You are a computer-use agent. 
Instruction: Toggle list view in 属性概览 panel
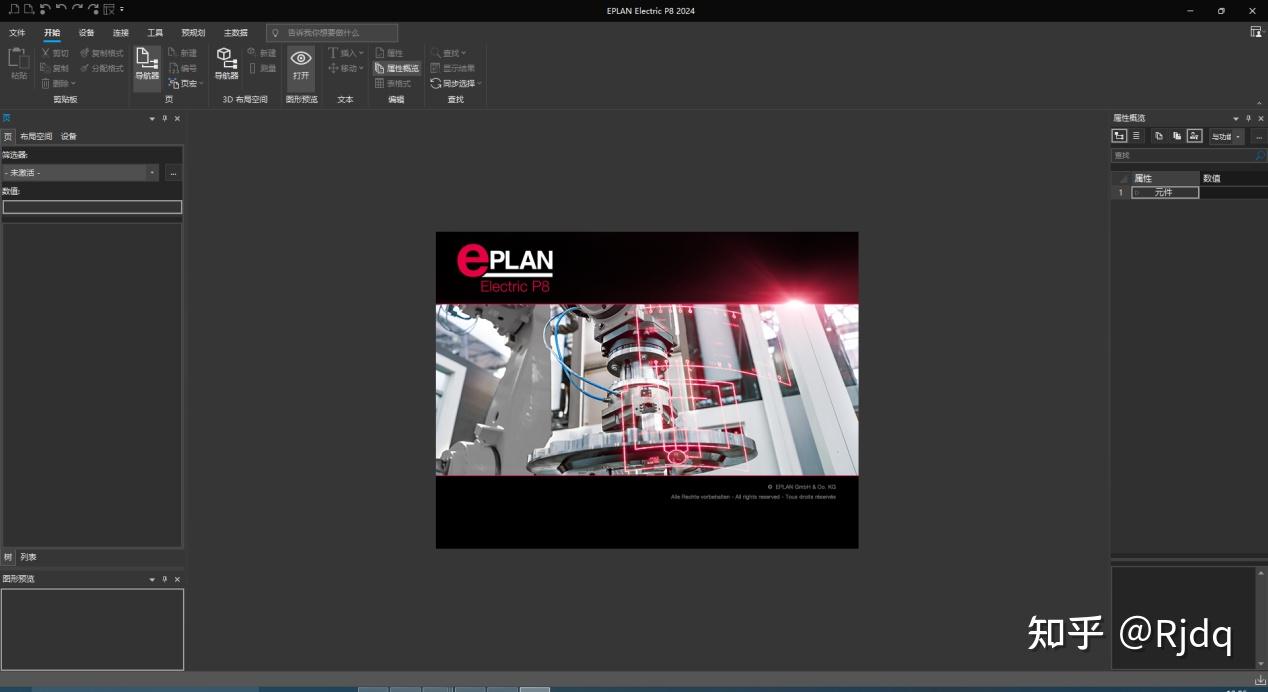click(x=1135, y=136)
